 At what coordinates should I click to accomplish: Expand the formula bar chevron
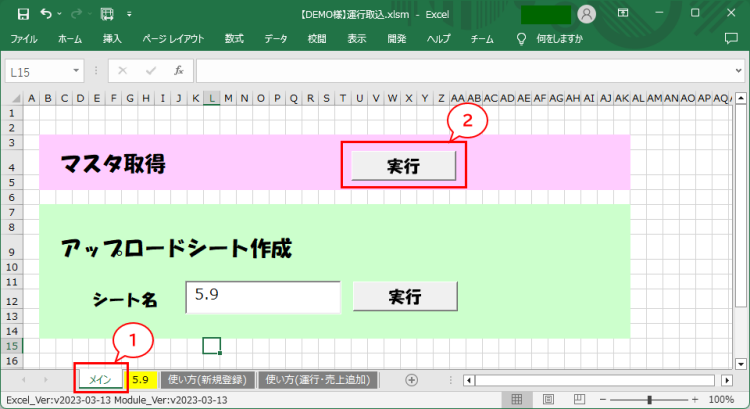click(x=738, y=71)
